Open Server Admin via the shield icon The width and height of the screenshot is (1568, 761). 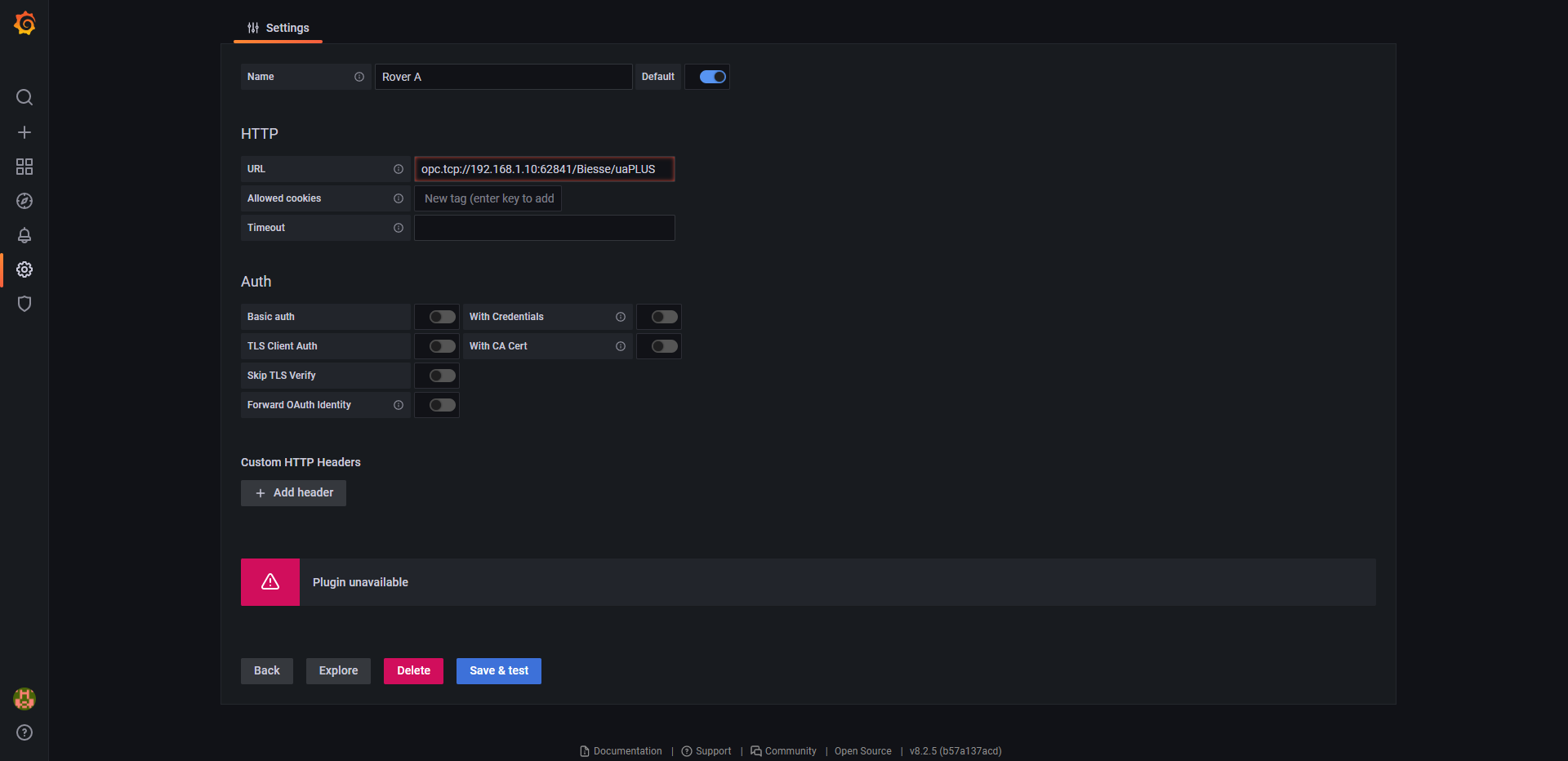click(x=24, y=304)
